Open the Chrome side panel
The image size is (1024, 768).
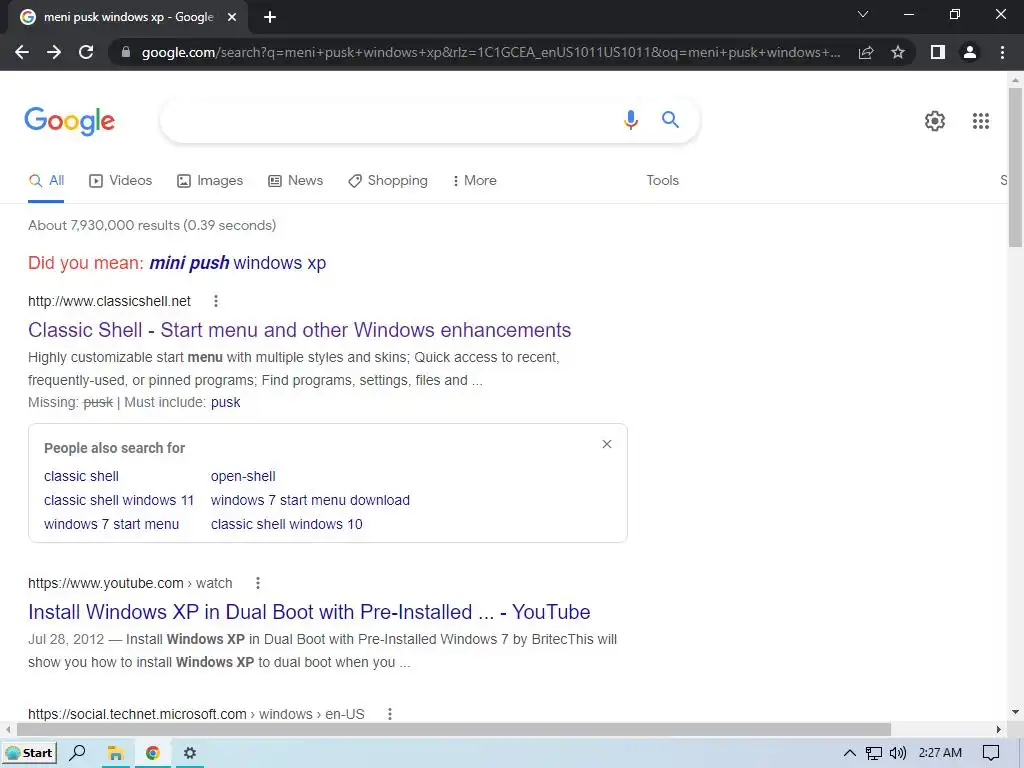click(x=938, y=52)
